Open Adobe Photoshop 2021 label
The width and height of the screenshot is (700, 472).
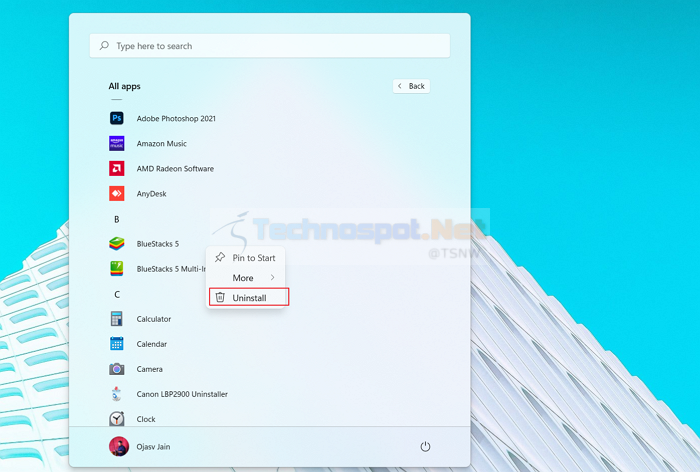tap(176, 118)
